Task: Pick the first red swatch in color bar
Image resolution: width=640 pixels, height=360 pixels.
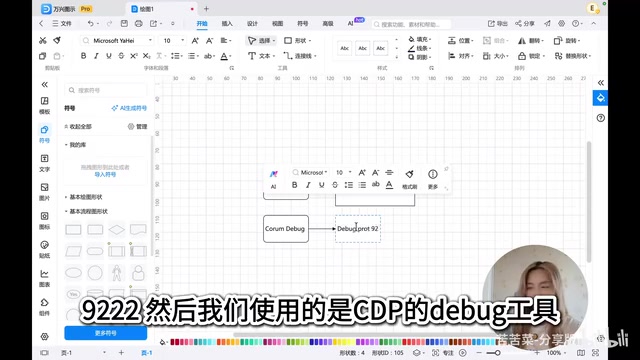Action: (172, 342)
